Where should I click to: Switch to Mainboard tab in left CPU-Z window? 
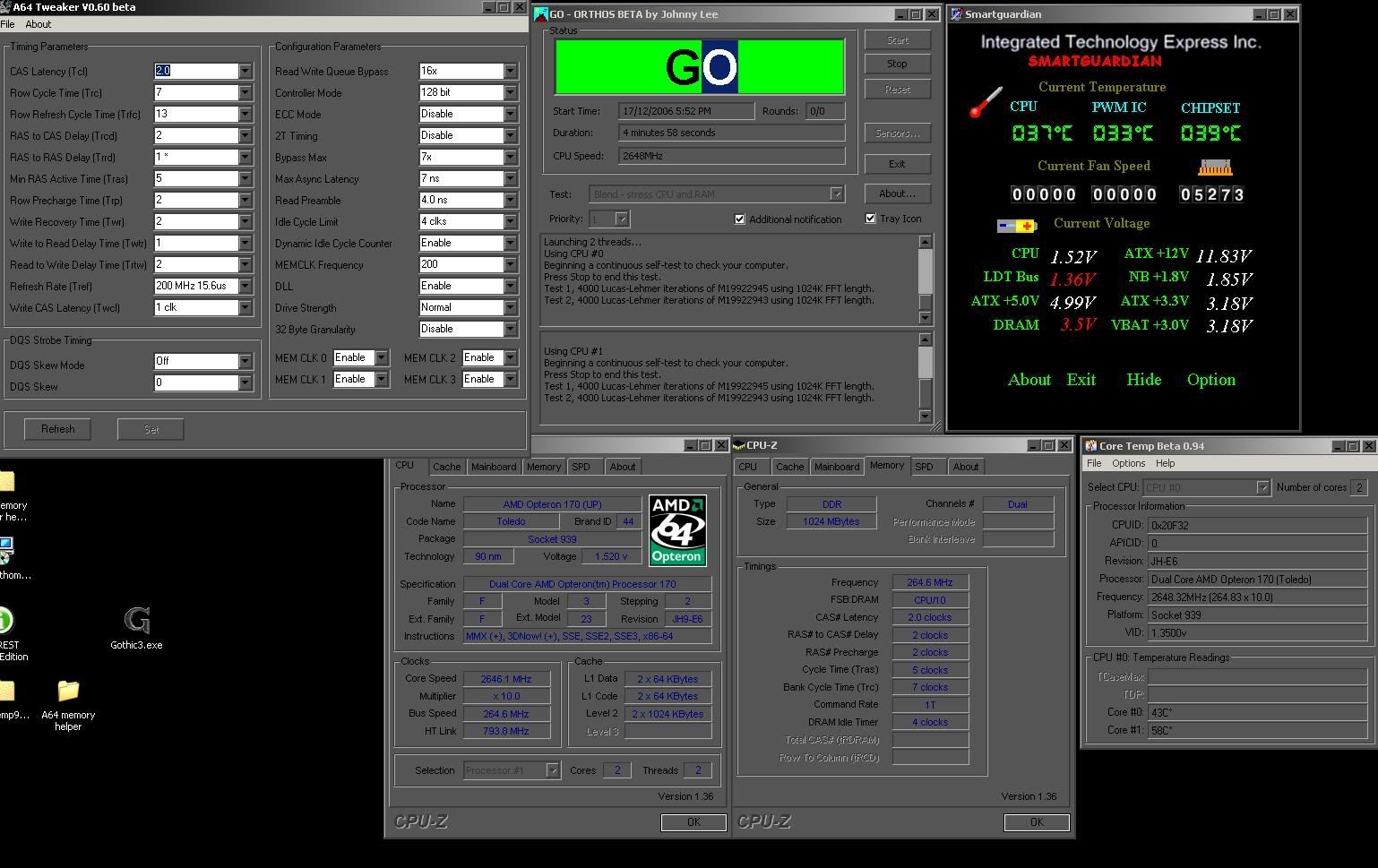coord(494,467)
